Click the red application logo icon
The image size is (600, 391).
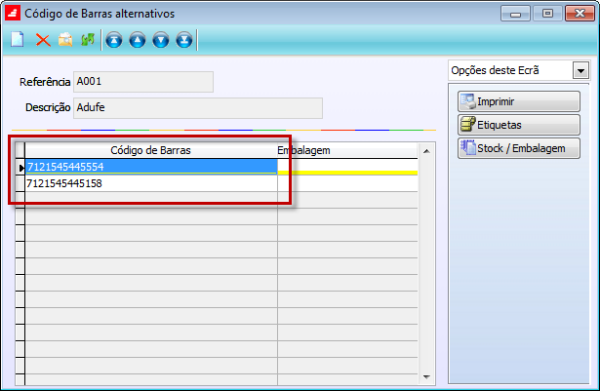coord(13,14)
